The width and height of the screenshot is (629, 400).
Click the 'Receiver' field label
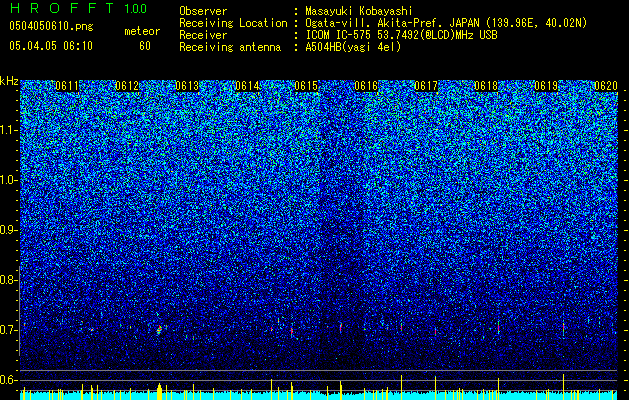[203, 35]
